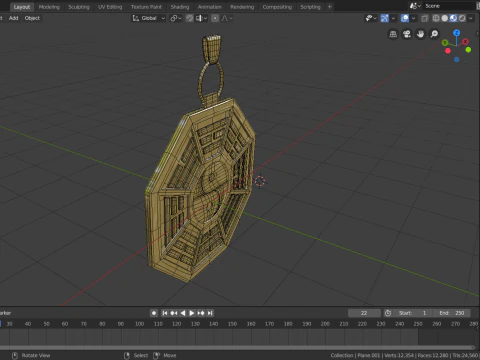Viewport: 480px width, 360px height.
Task: Switch to the Modeling workspace tab
Action: pyautogui.click(x=49, y=7)
